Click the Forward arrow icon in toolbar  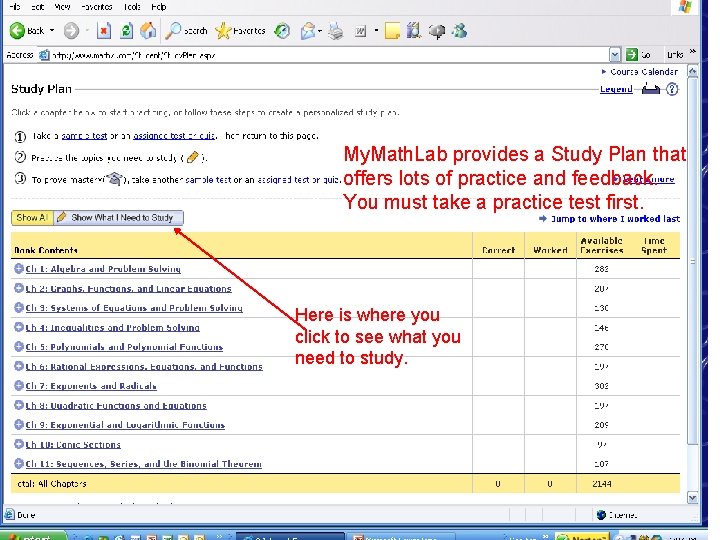71,31
